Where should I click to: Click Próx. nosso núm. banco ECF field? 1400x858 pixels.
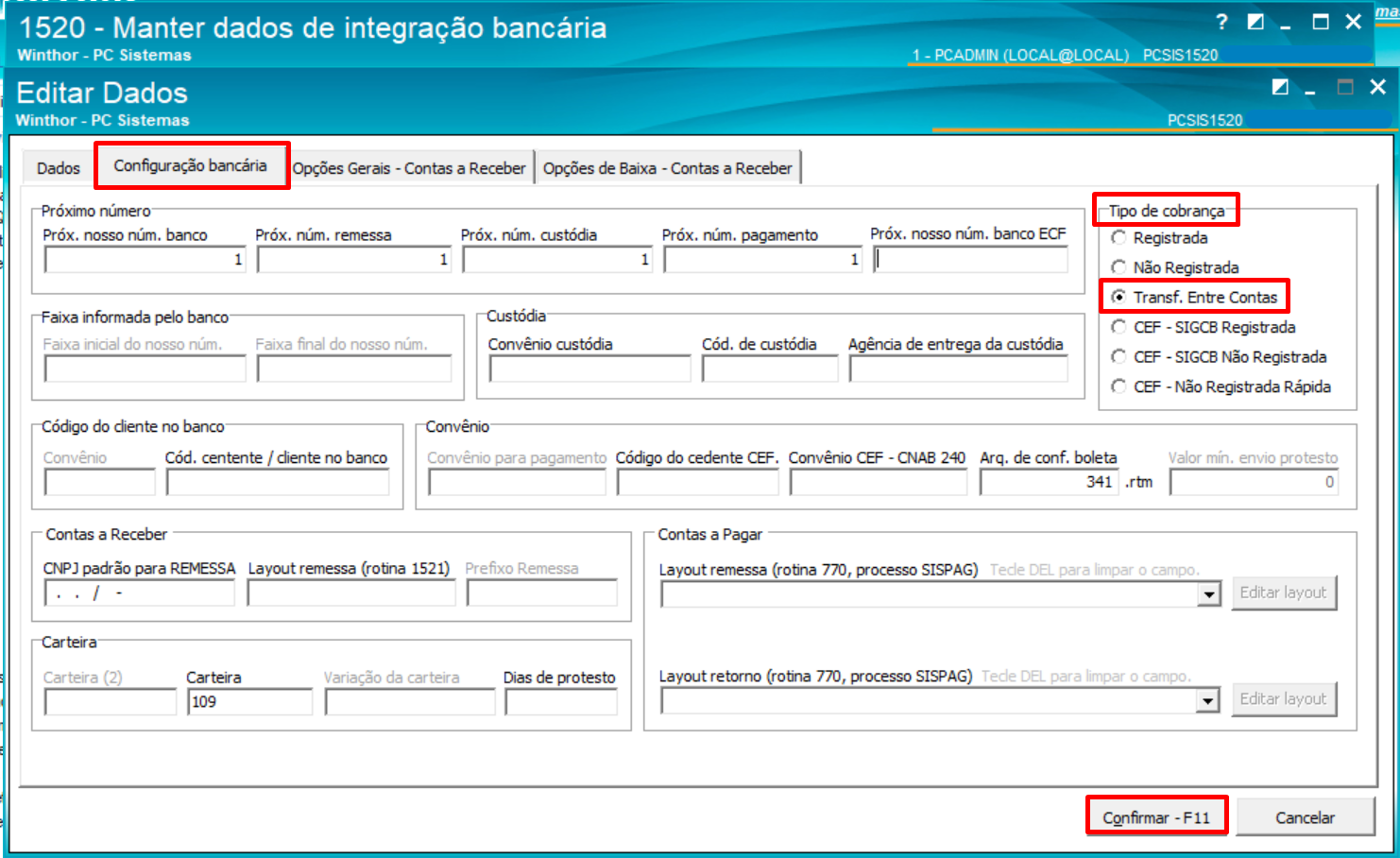(970, 260)
